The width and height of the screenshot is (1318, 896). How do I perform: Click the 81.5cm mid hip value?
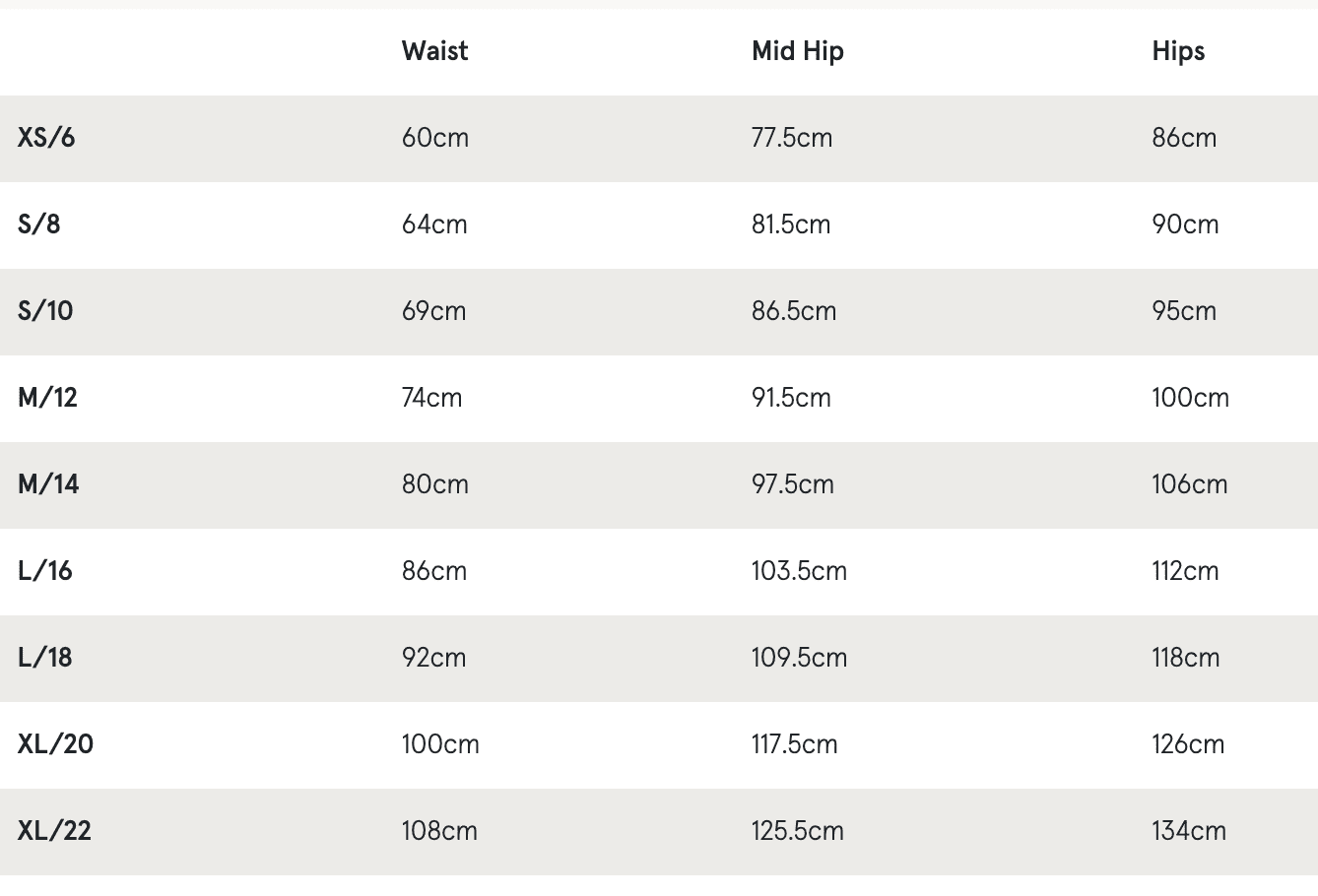791,224
